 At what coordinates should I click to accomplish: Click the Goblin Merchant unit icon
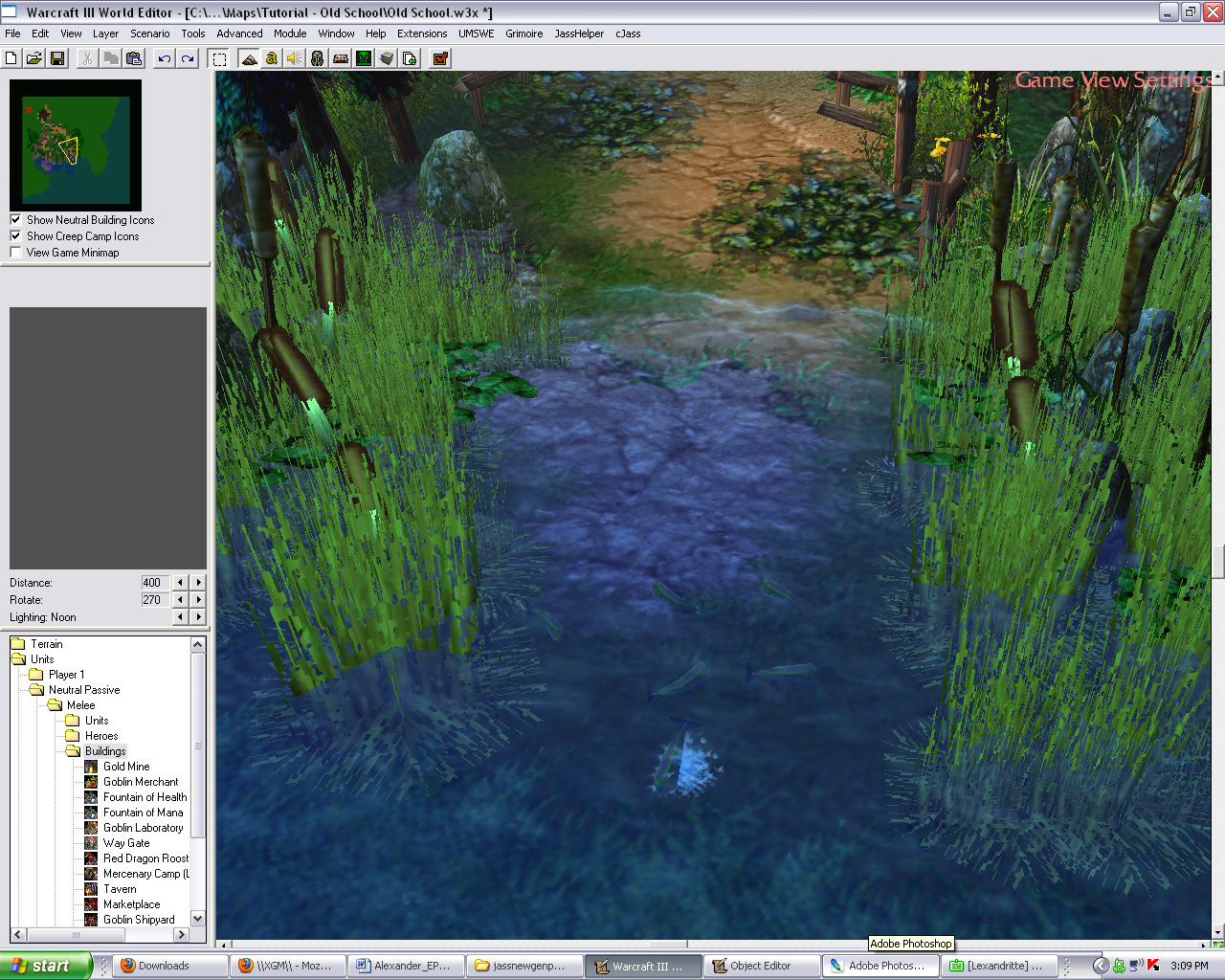(91, 782)
